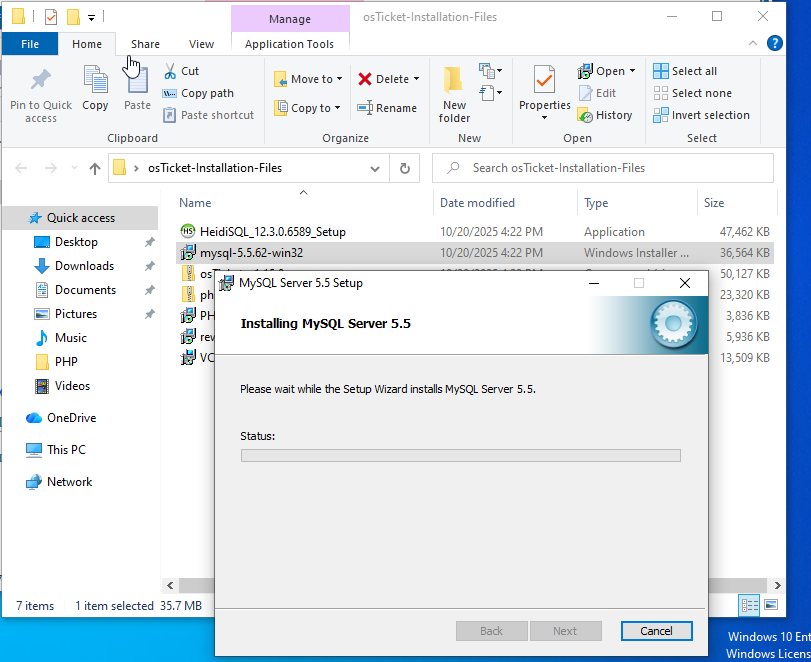The image size is (811, 662).
Task: Create a New folder
Action: click(454, 94)
